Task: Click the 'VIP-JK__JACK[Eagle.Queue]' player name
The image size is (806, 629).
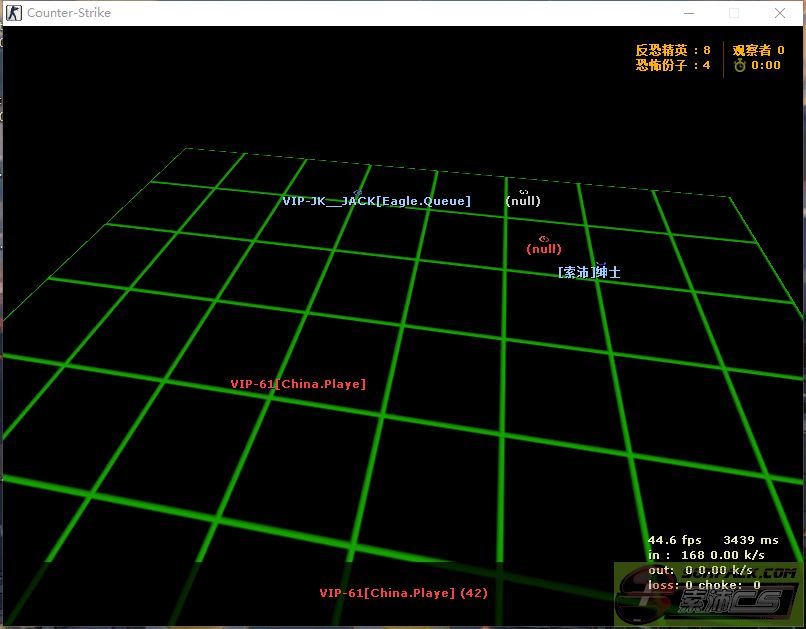Action: [377, 201]
